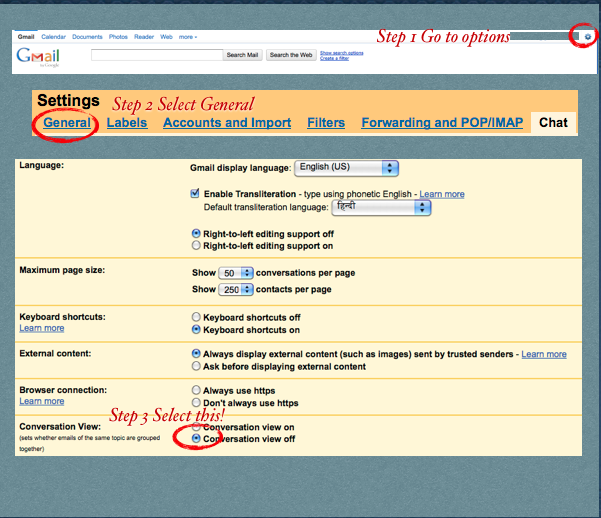Image resolution: width=601 pixels, height=518 pixels.
Task: Select Keyboard shortcuts on
Action: coord(196,329)
